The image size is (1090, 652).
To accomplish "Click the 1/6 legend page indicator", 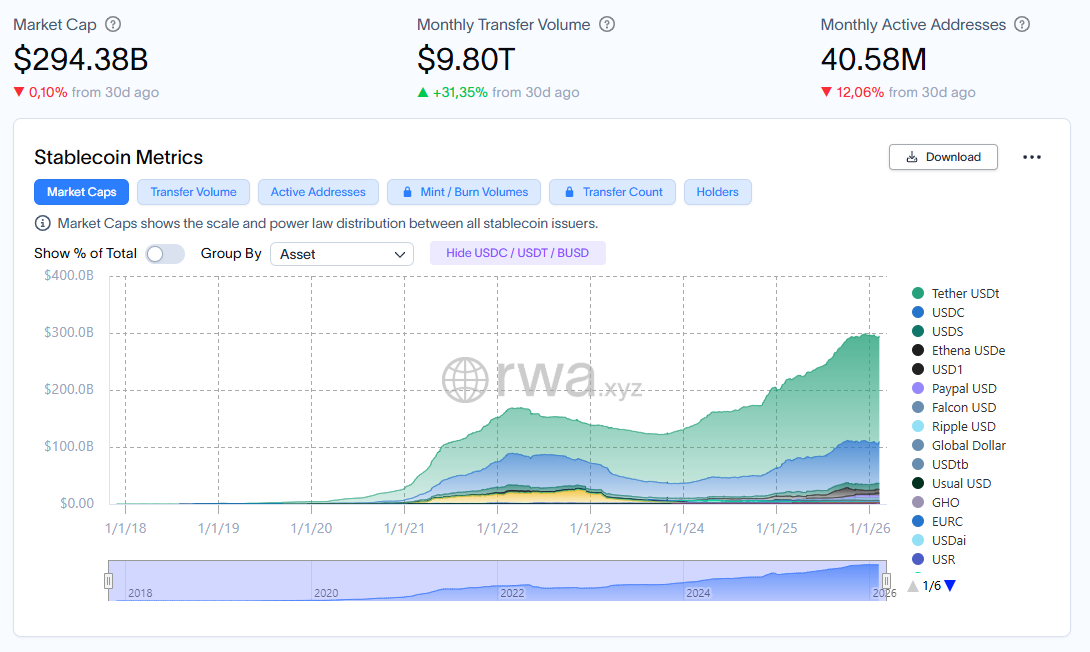I will (x=932, y=586).
